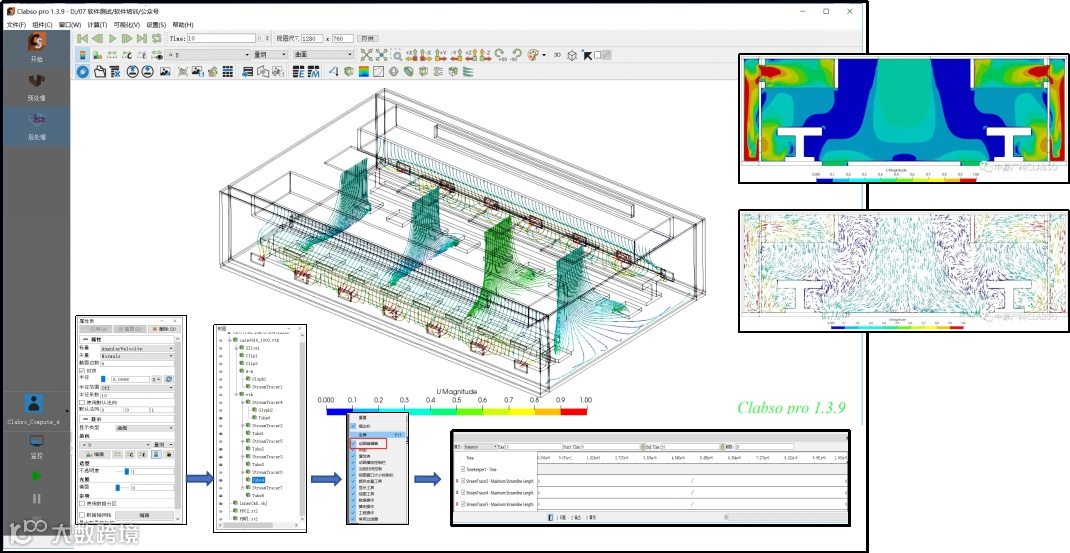This screenshot has height=553, width=1070.
Task: Toggle StreamTracer4 streamline length track checkbox
Action: (463, 492)
